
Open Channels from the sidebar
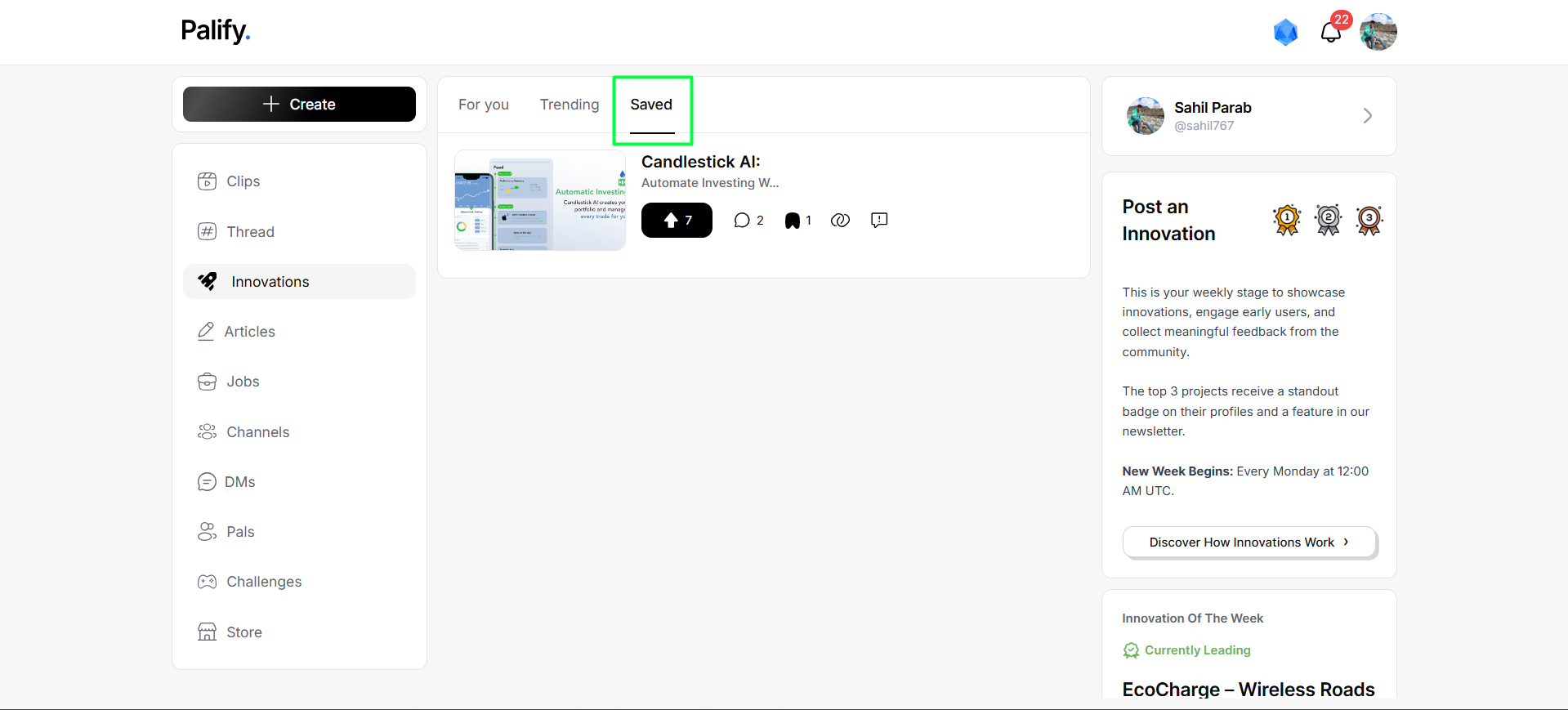pos(299,432)
